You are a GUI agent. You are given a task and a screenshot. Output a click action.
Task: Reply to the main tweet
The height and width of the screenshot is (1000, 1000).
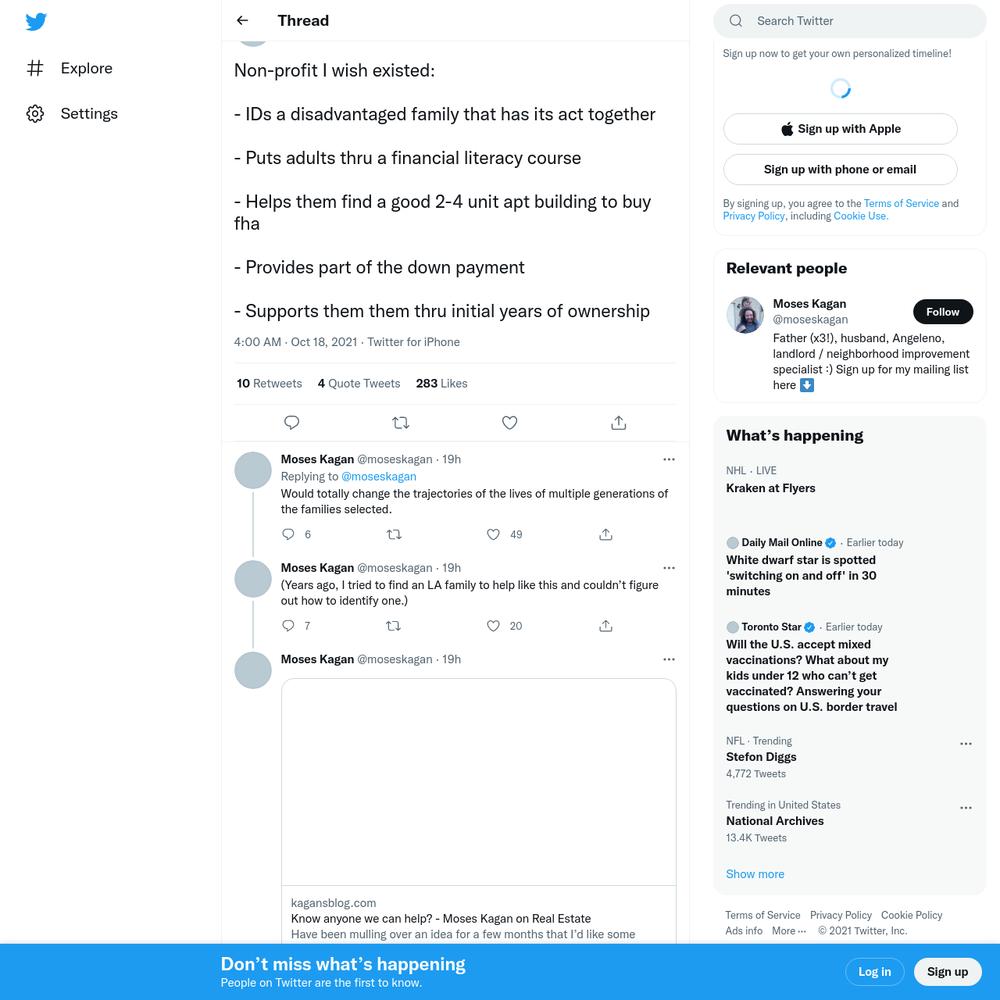point(291,422)
